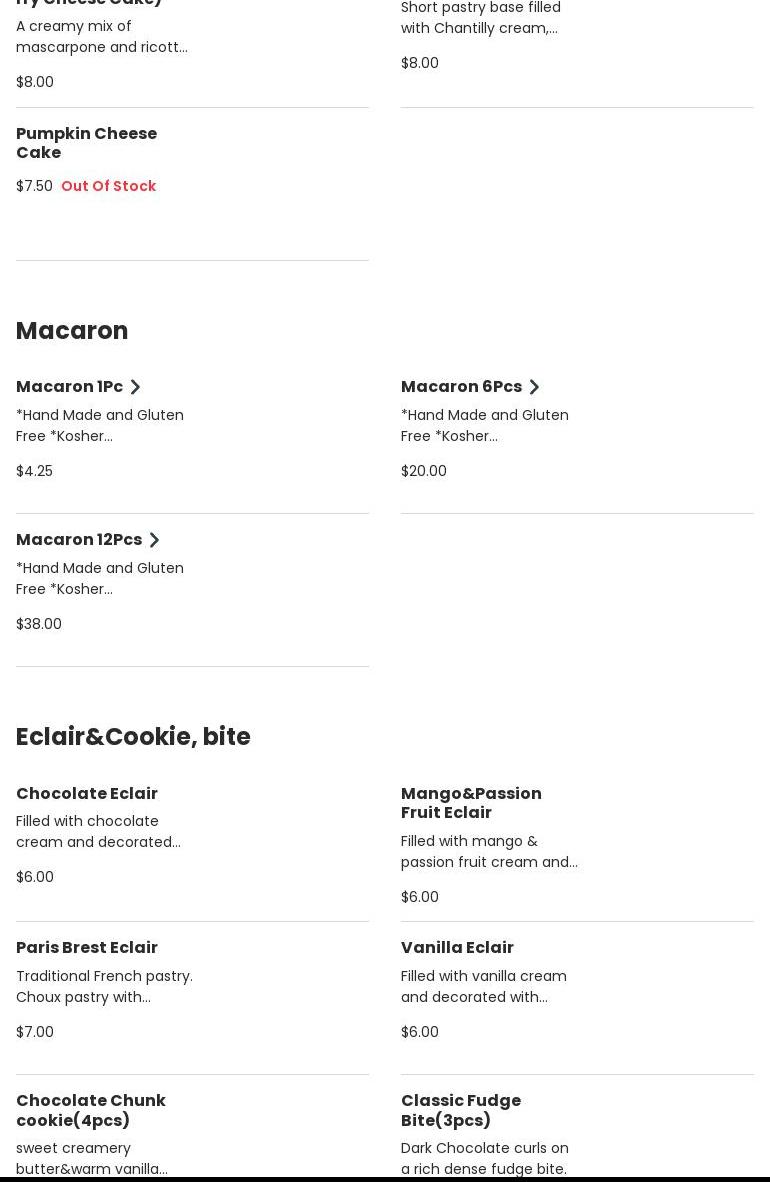The width and height of the screenshot is (770, 1182).
Task: Click the $7.50 Pumpkin Cheese Cake price
Action: tap(34, 187)
